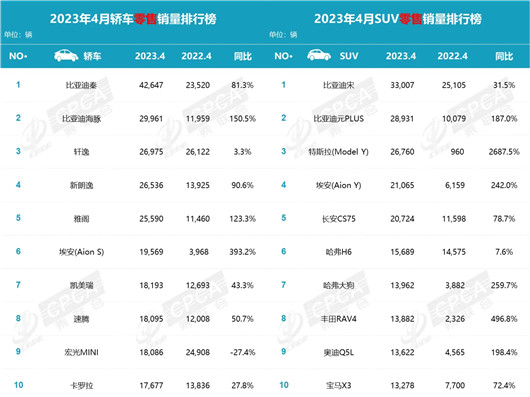Screen dimensions: 530x397
Task: Click the 丰田RAV4 model name
Action: click(x=338, y=319)
